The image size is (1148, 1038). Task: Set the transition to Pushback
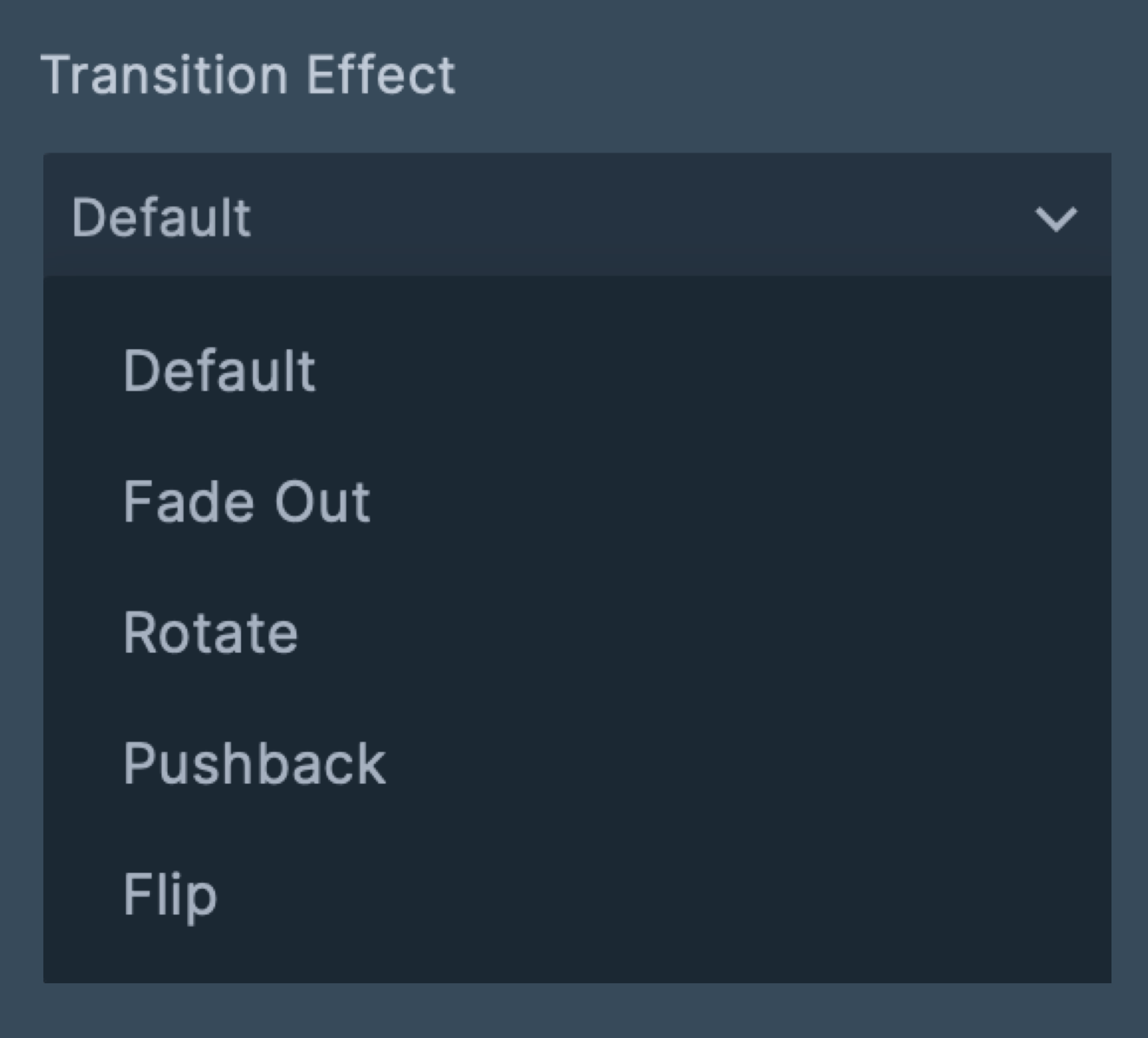coord(254,764)
